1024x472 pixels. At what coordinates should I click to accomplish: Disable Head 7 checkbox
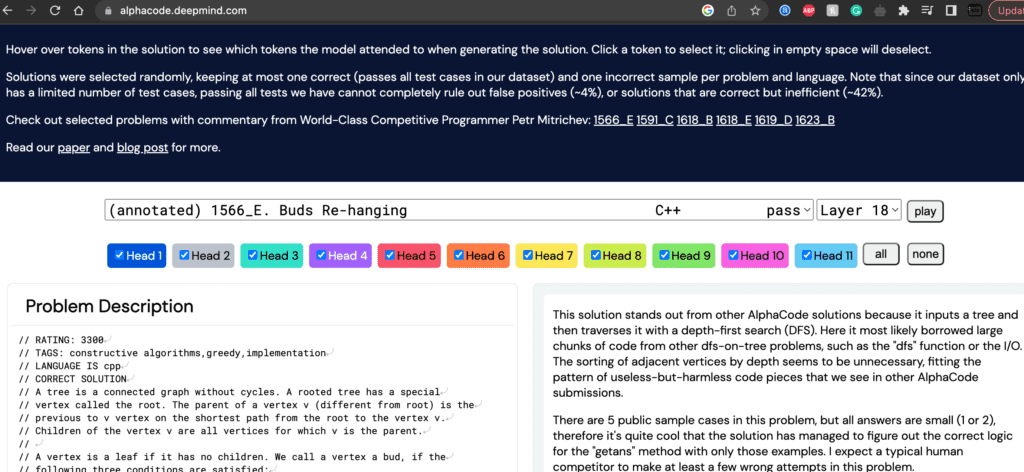528,255
